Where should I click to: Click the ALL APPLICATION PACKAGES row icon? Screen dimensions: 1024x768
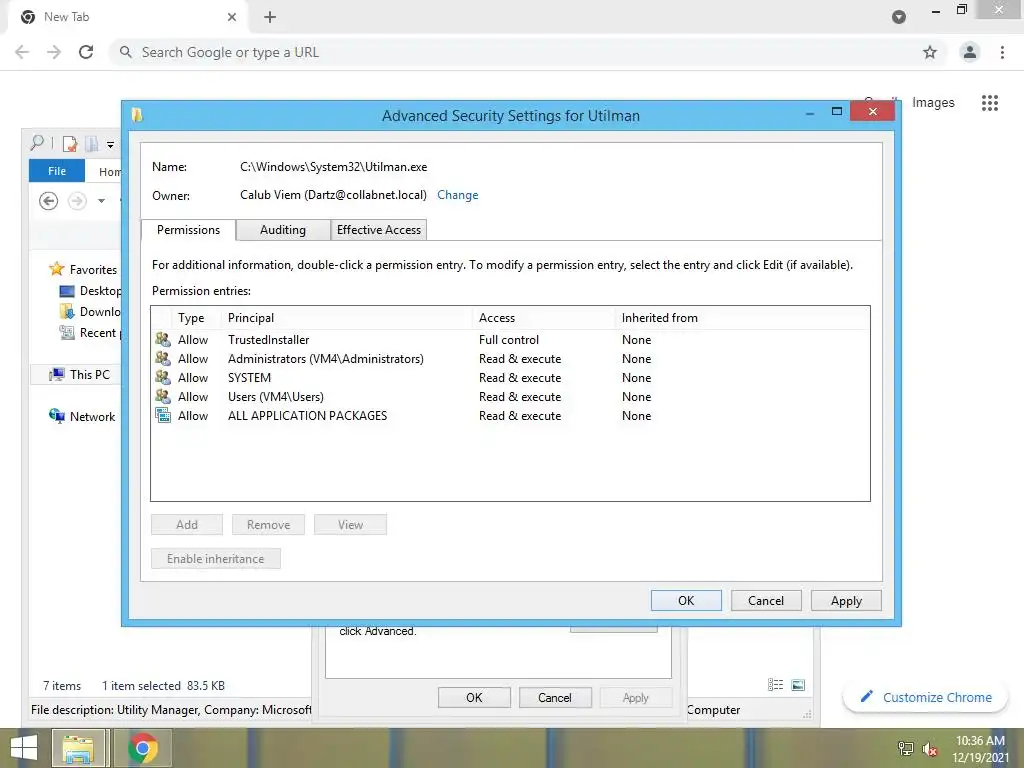(x=163, y=415)
